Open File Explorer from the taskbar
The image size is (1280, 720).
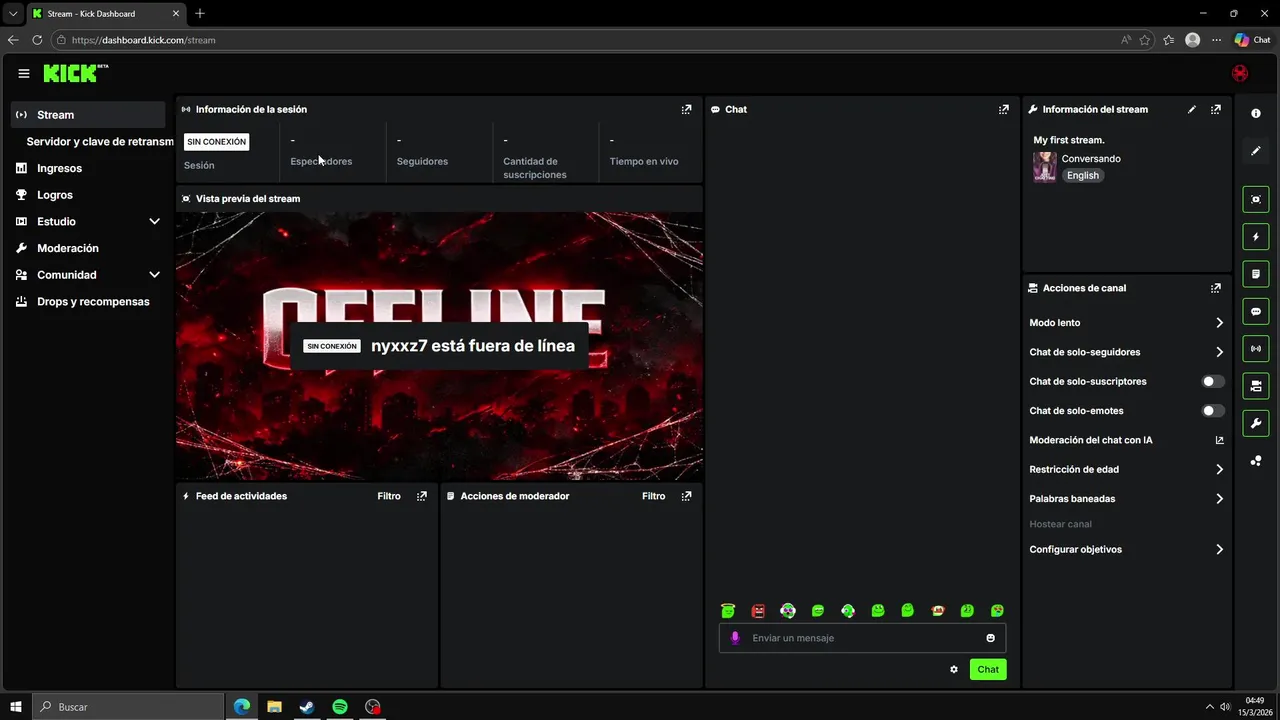[x=274, y=707]
